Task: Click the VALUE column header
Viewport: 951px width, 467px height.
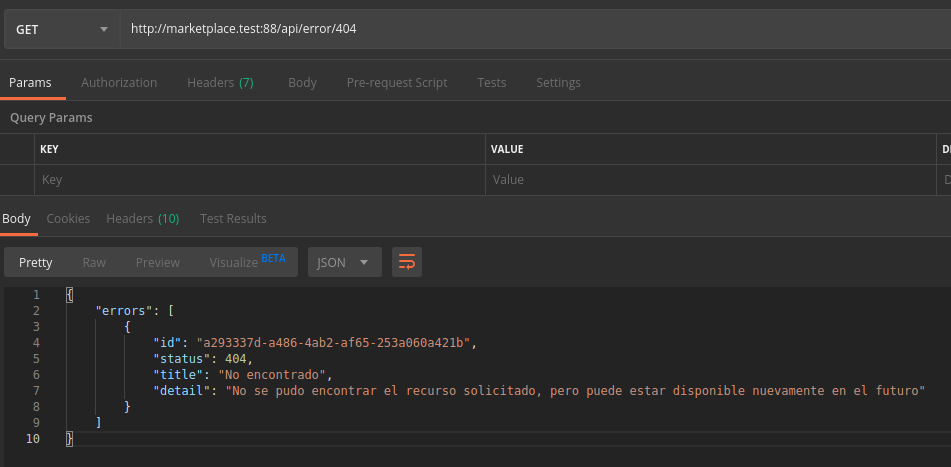Action: [507, 149]
